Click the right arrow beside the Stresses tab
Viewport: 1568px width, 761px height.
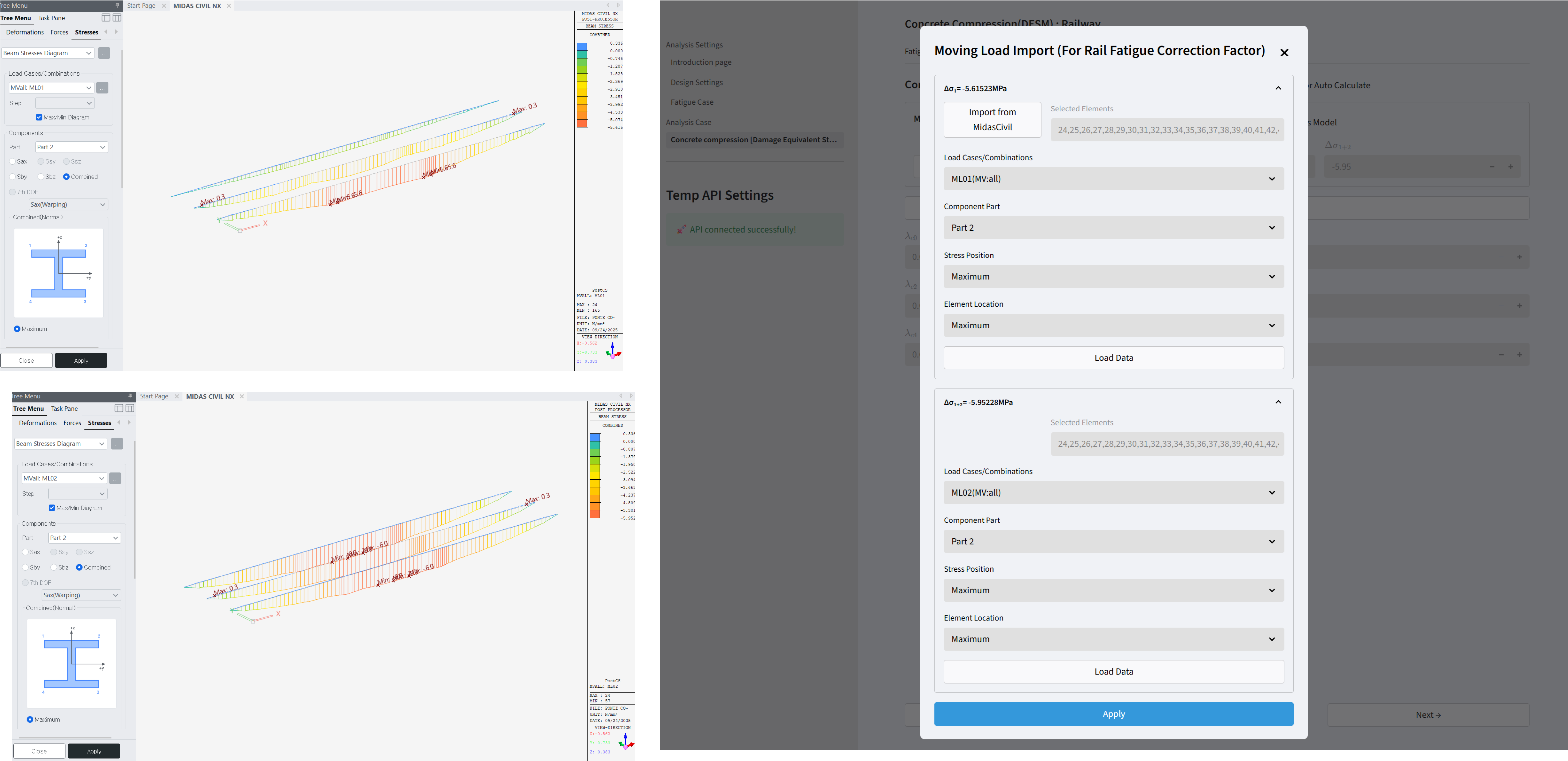(x=116, y=32)
